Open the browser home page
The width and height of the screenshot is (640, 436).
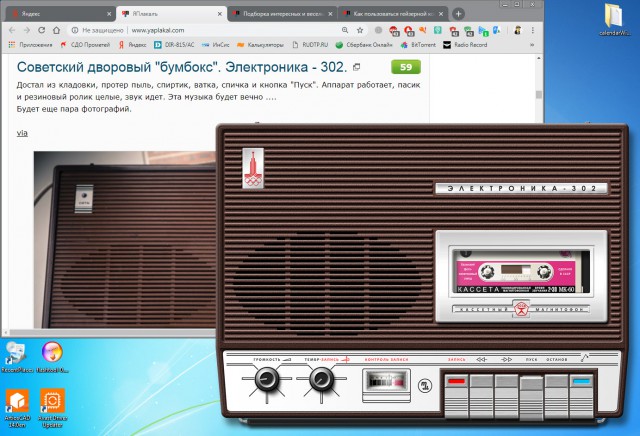[57, 30]
